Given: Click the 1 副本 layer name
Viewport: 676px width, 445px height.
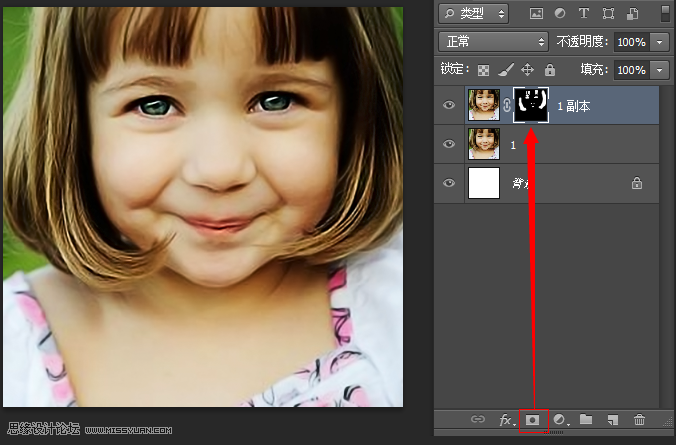Looking at the screenshot, I should (x=573, y=106).
